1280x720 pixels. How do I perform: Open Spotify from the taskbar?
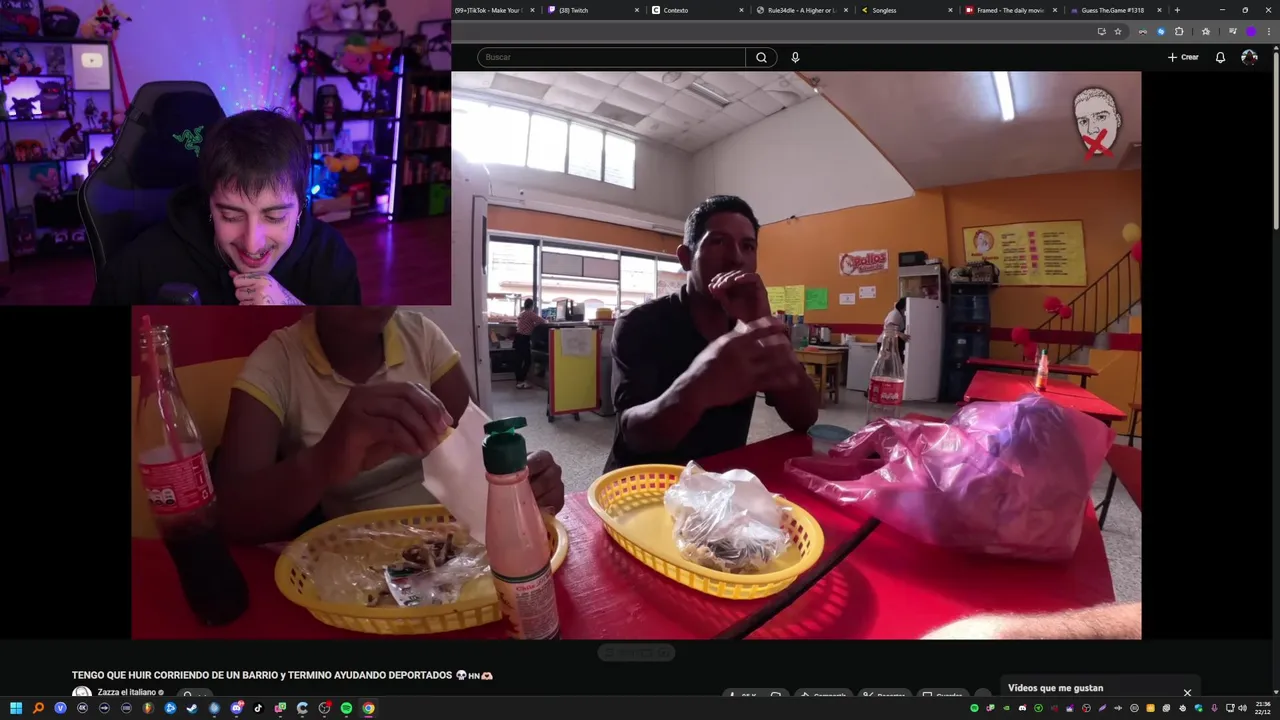tap(346, 708)
